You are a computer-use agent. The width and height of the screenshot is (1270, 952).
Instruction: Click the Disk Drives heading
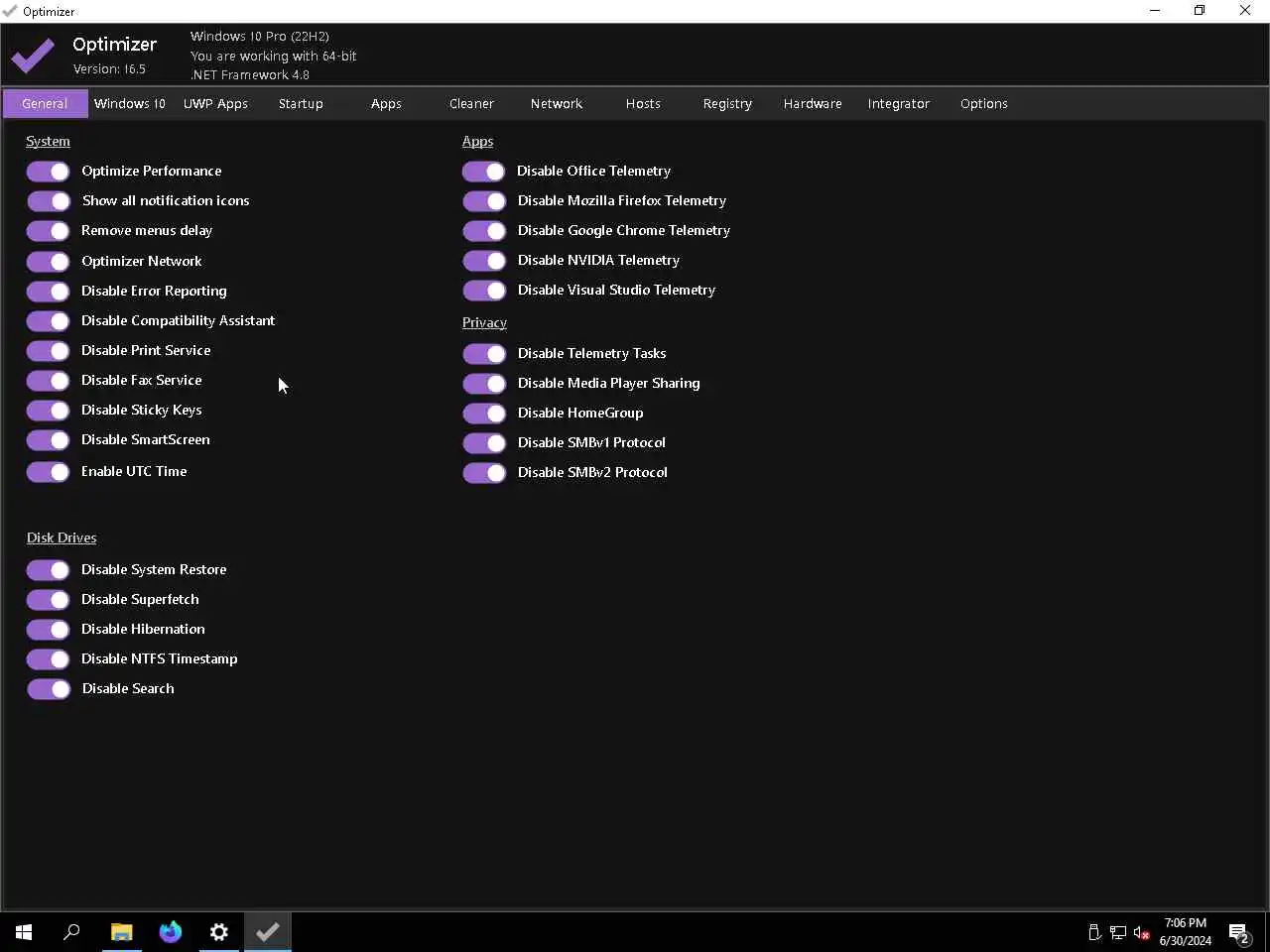tap(62, 538)
